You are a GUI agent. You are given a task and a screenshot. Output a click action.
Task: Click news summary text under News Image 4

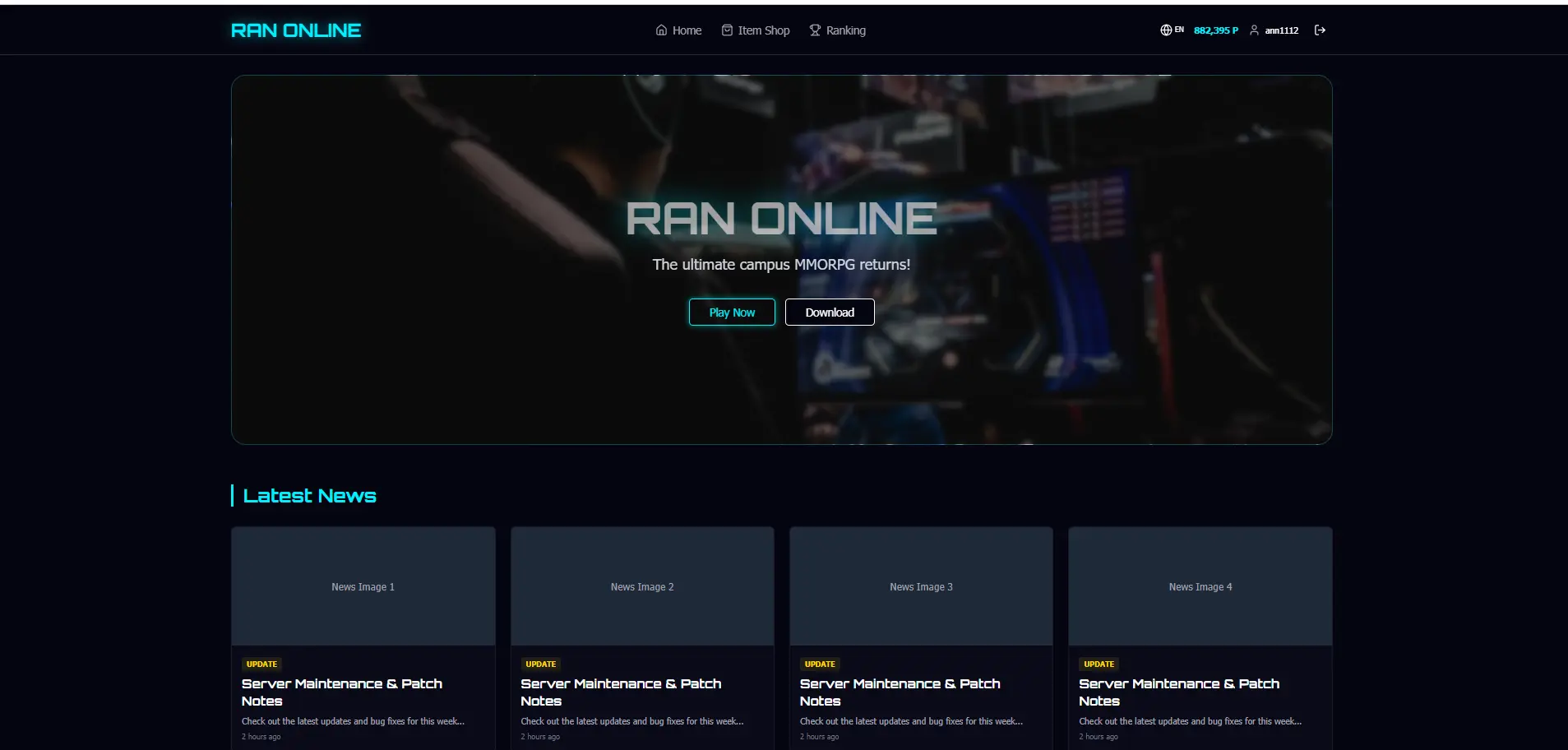[x=1190, y=721]
